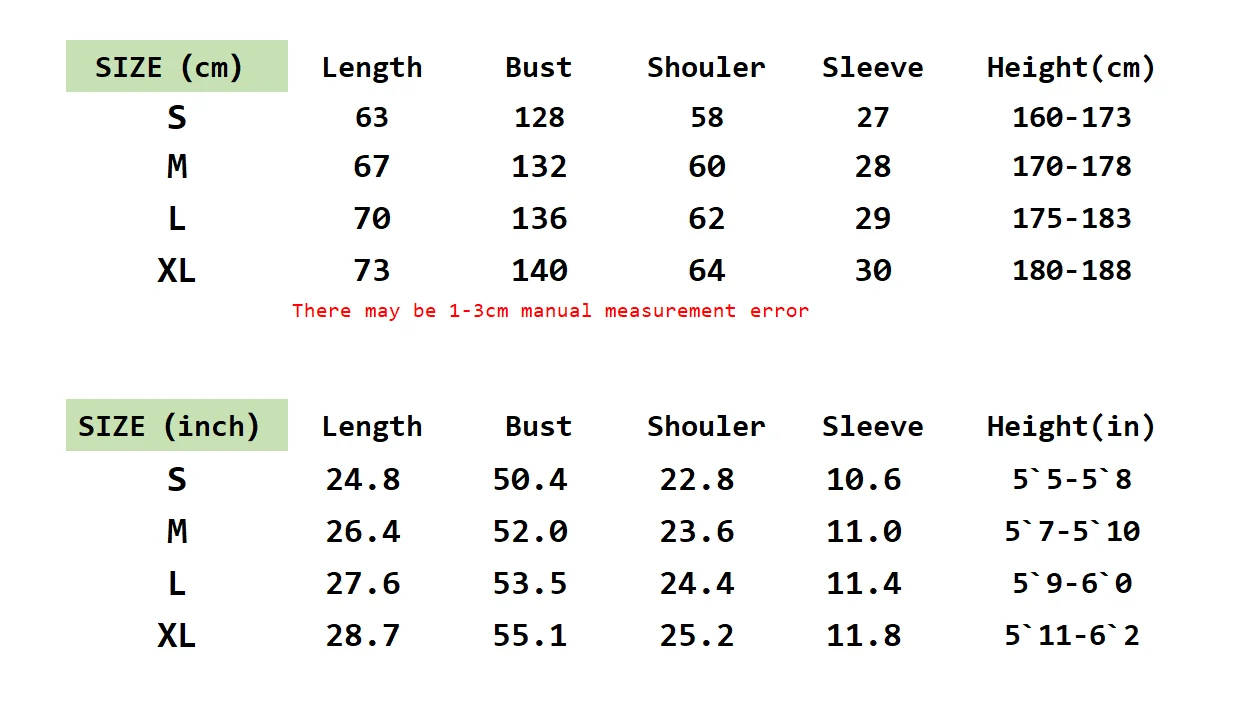Select the M row label in cm table

click(177, 166)
